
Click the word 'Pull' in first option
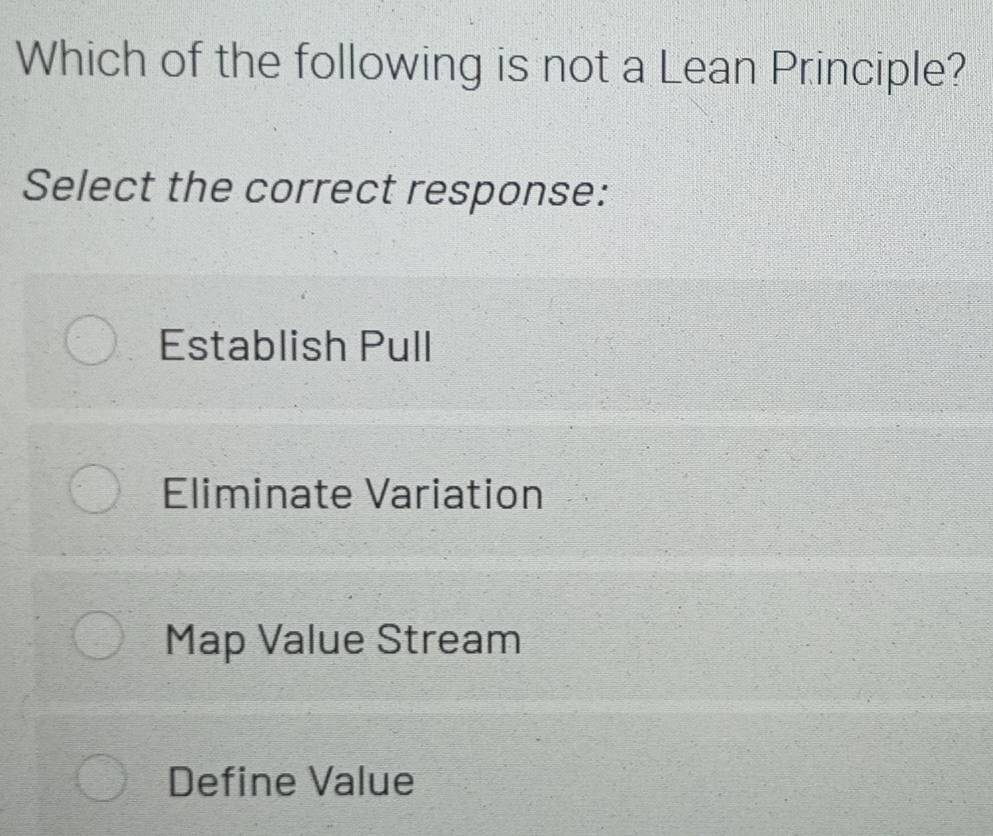pyautogui.click(x=396, y=347)
